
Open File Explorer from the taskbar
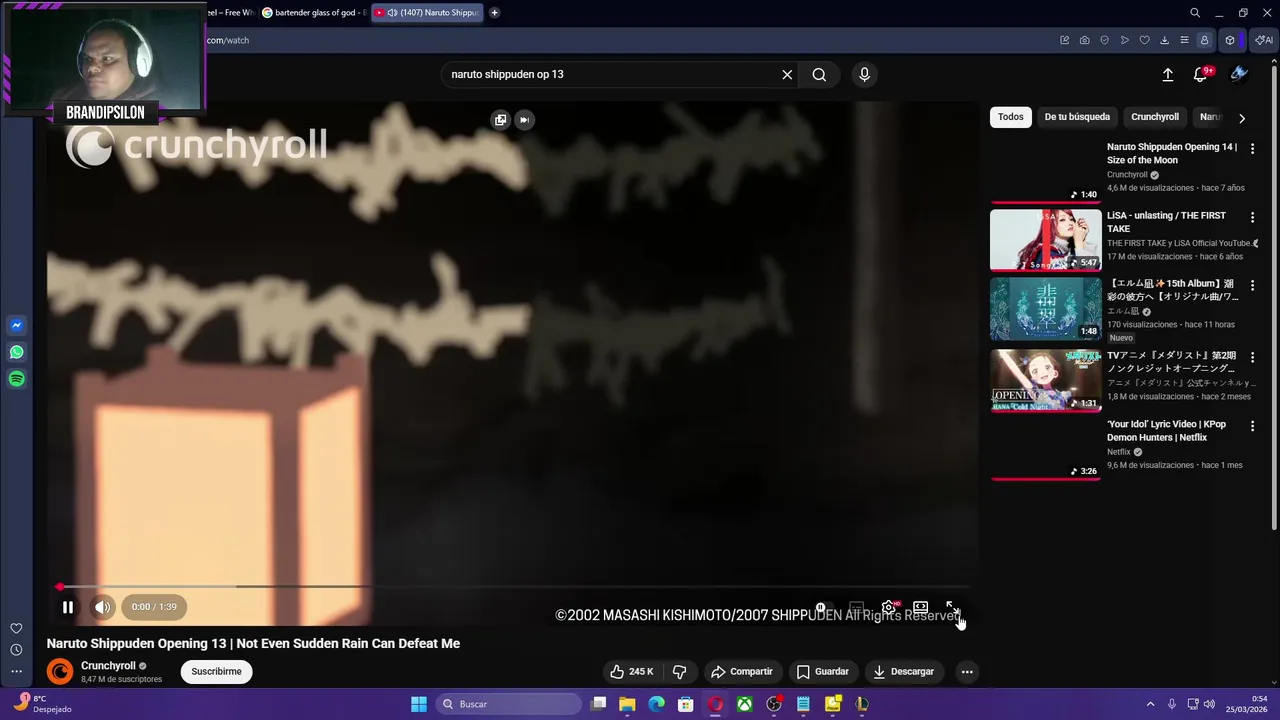(x=627, y=704)
